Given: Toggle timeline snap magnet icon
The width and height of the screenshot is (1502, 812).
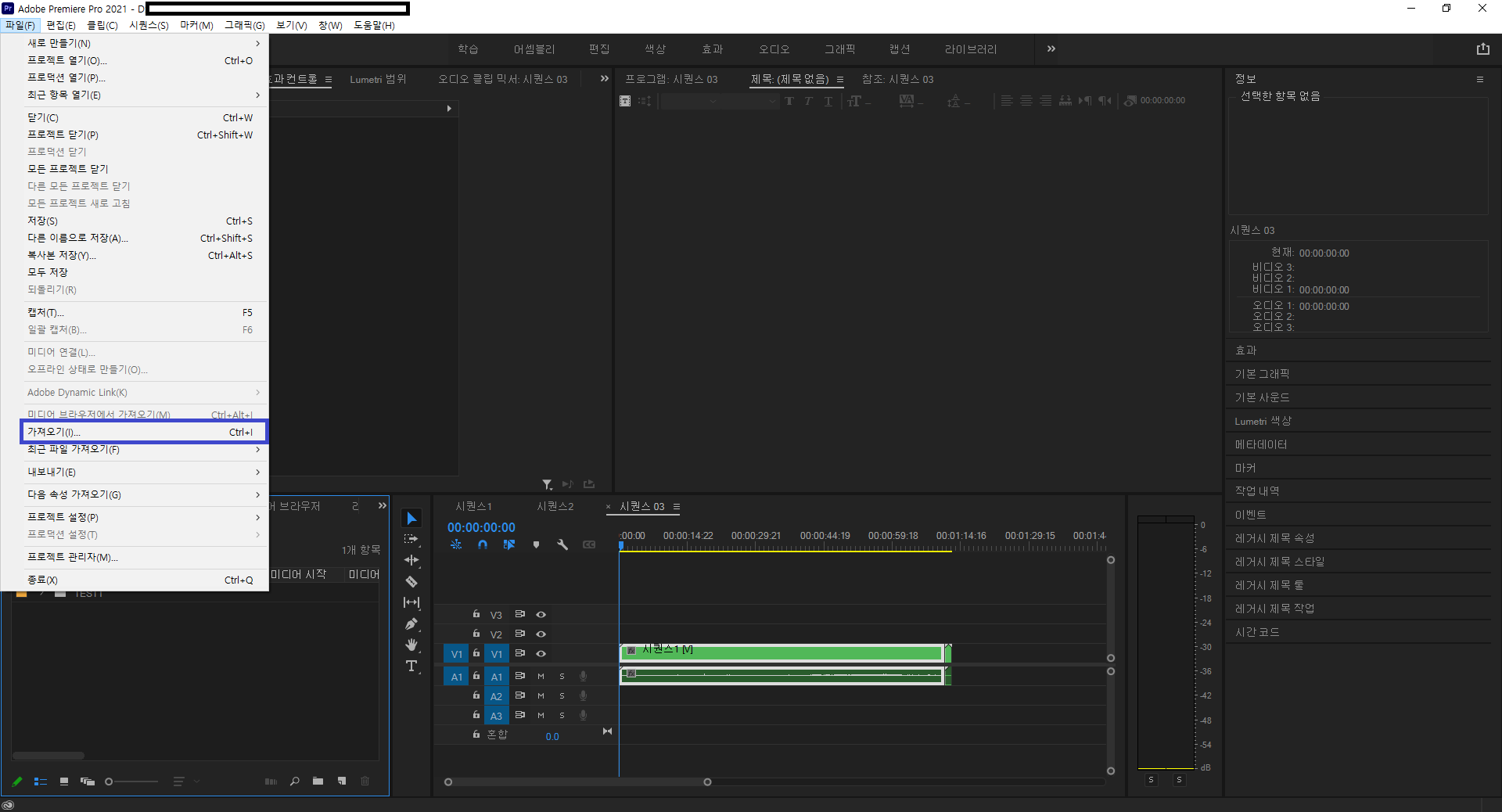Looking at the screenshot, I should (x=483, y=544).
